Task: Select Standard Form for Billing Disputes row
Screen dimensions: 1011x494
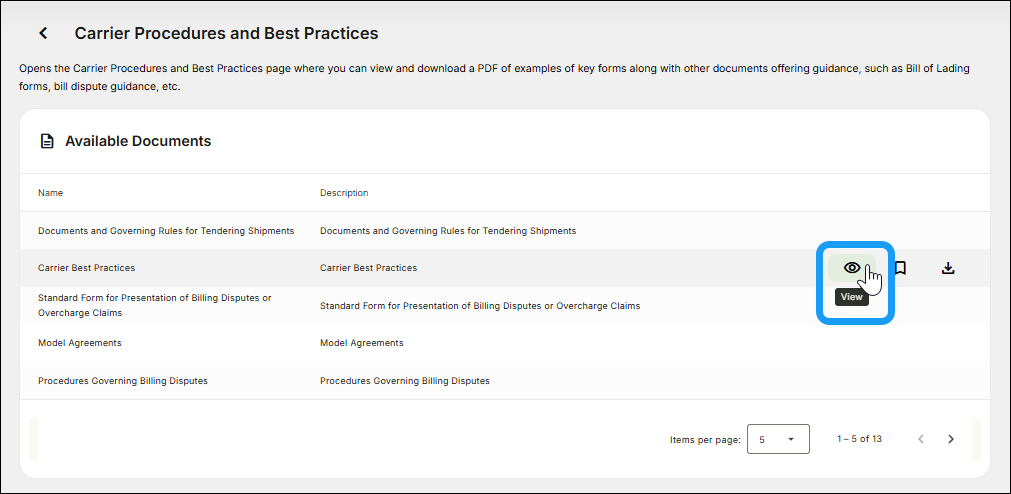Action: (x=154, y=305)
